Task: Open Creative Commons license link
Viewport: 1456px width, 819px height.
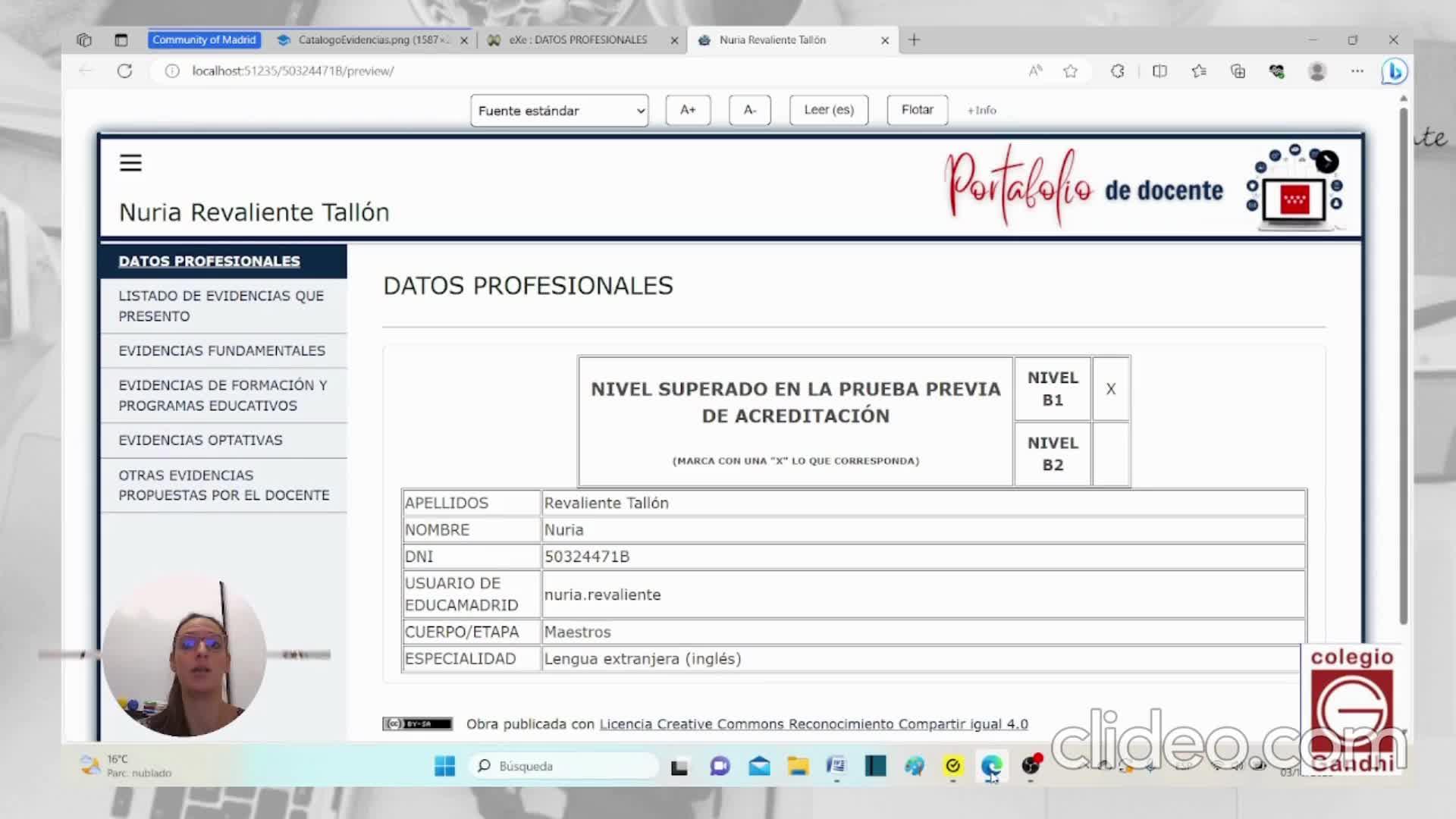Action: click(813, 724)
